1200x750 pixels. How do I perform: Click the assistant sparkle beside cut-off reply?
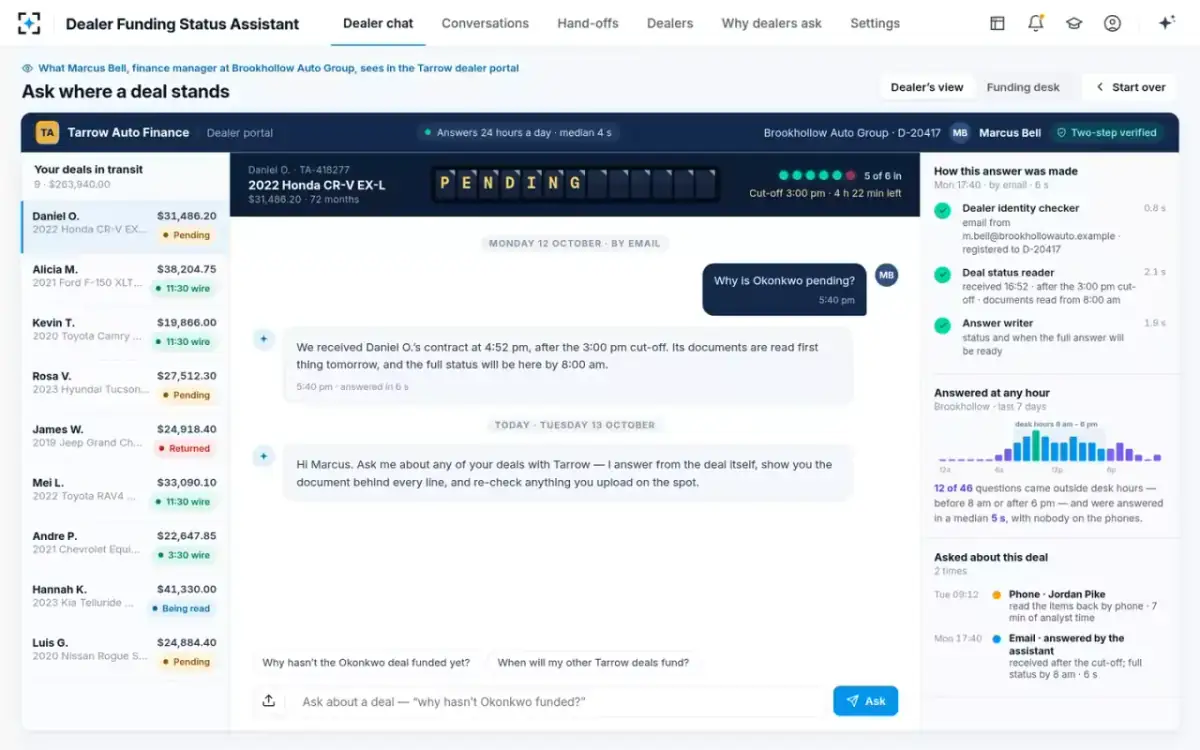pos(264,339)
